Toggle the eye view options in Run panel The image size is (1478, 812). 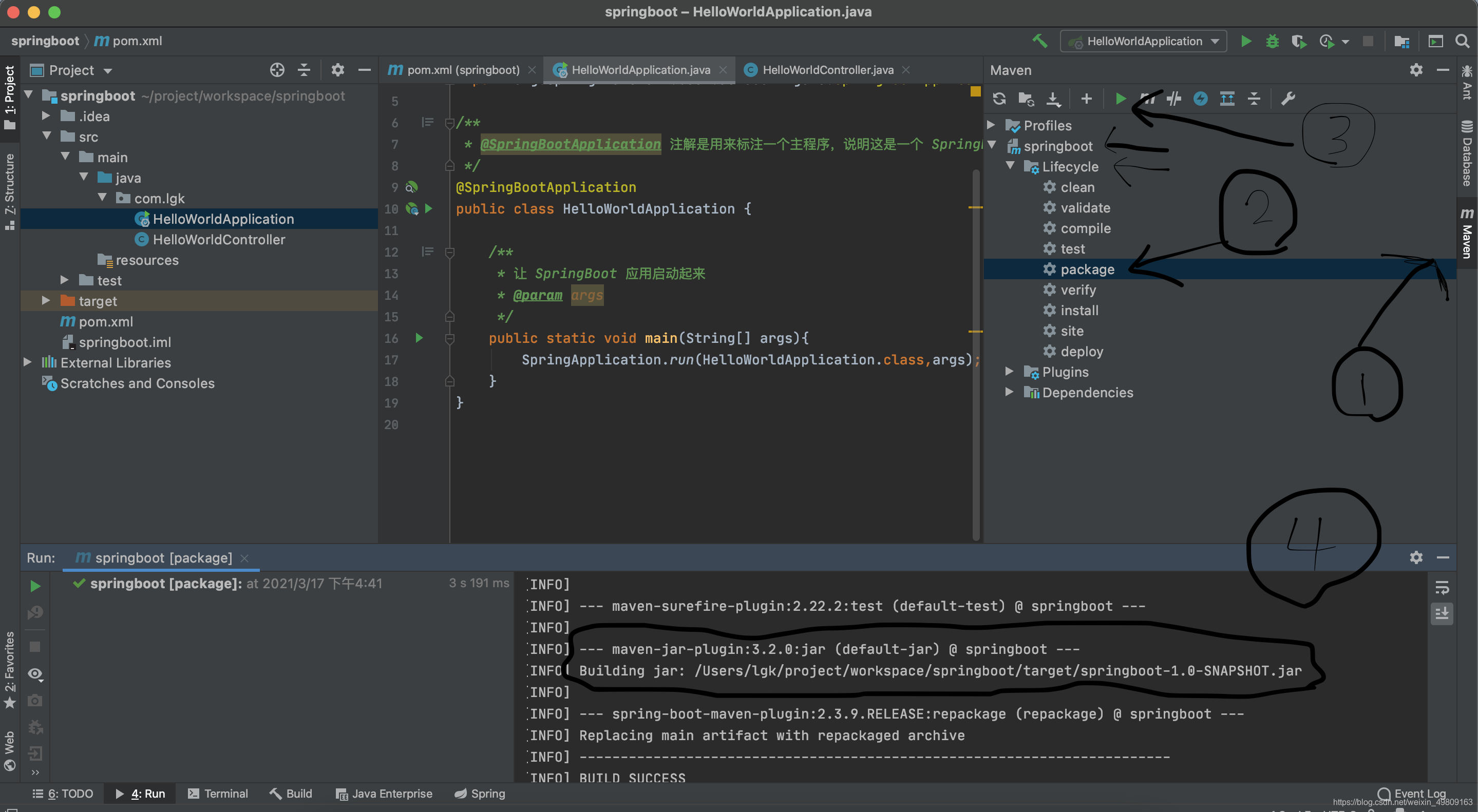35,674
